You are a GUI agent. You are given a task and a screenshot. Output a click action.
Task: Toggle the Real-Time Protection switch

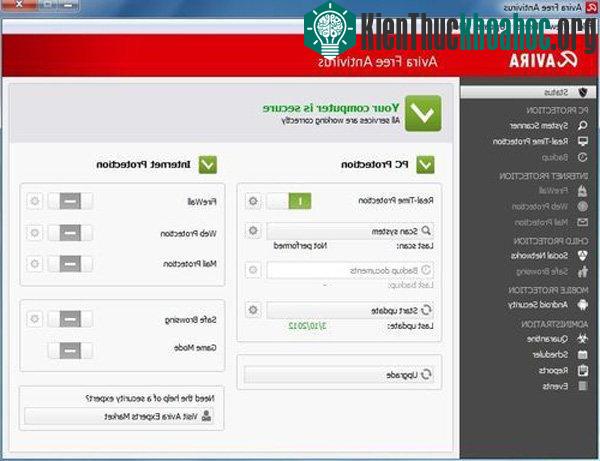click(x=289, y=201)
